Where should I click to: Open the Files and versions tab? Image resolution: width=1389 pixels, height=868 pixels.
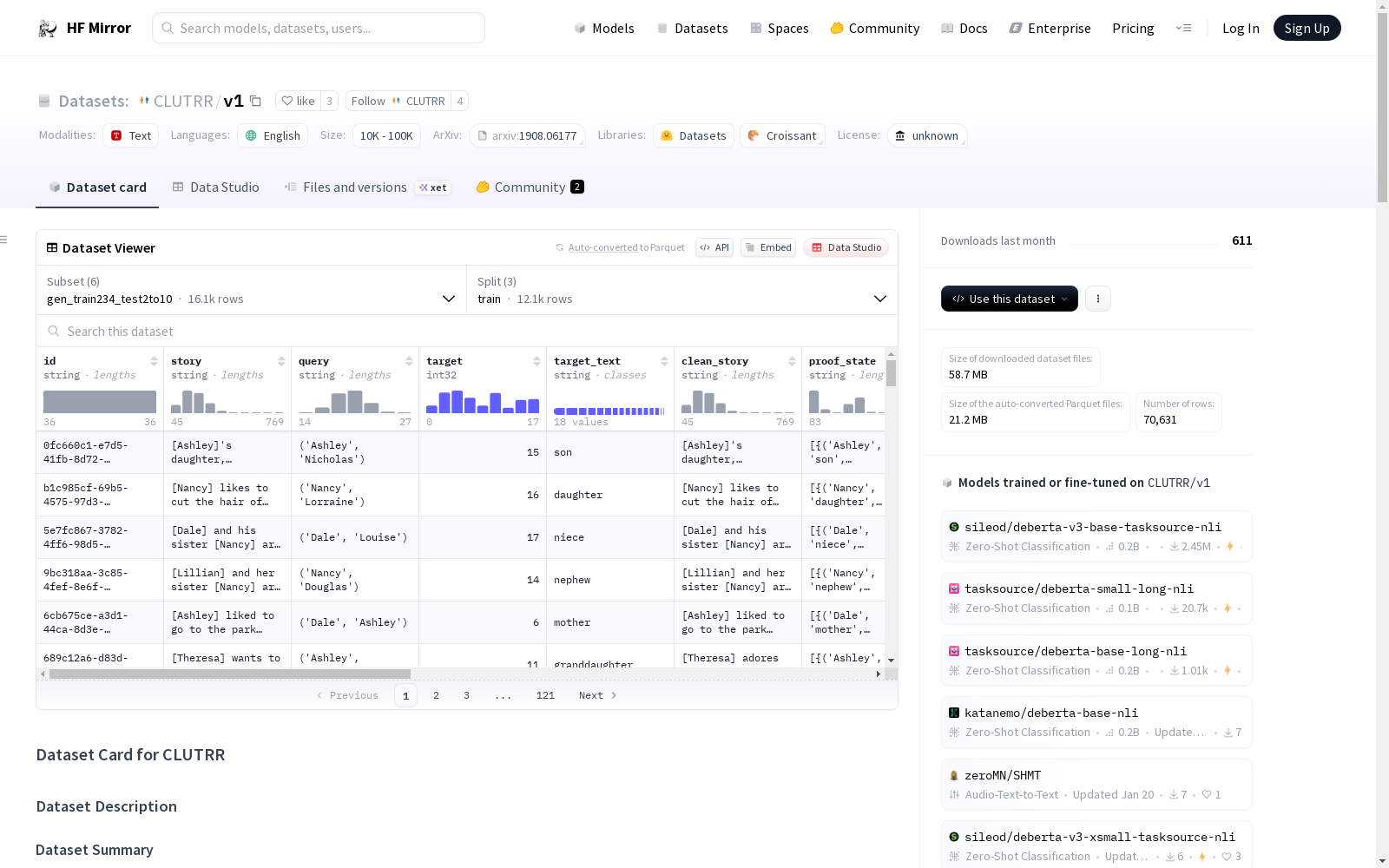point(368,187)
